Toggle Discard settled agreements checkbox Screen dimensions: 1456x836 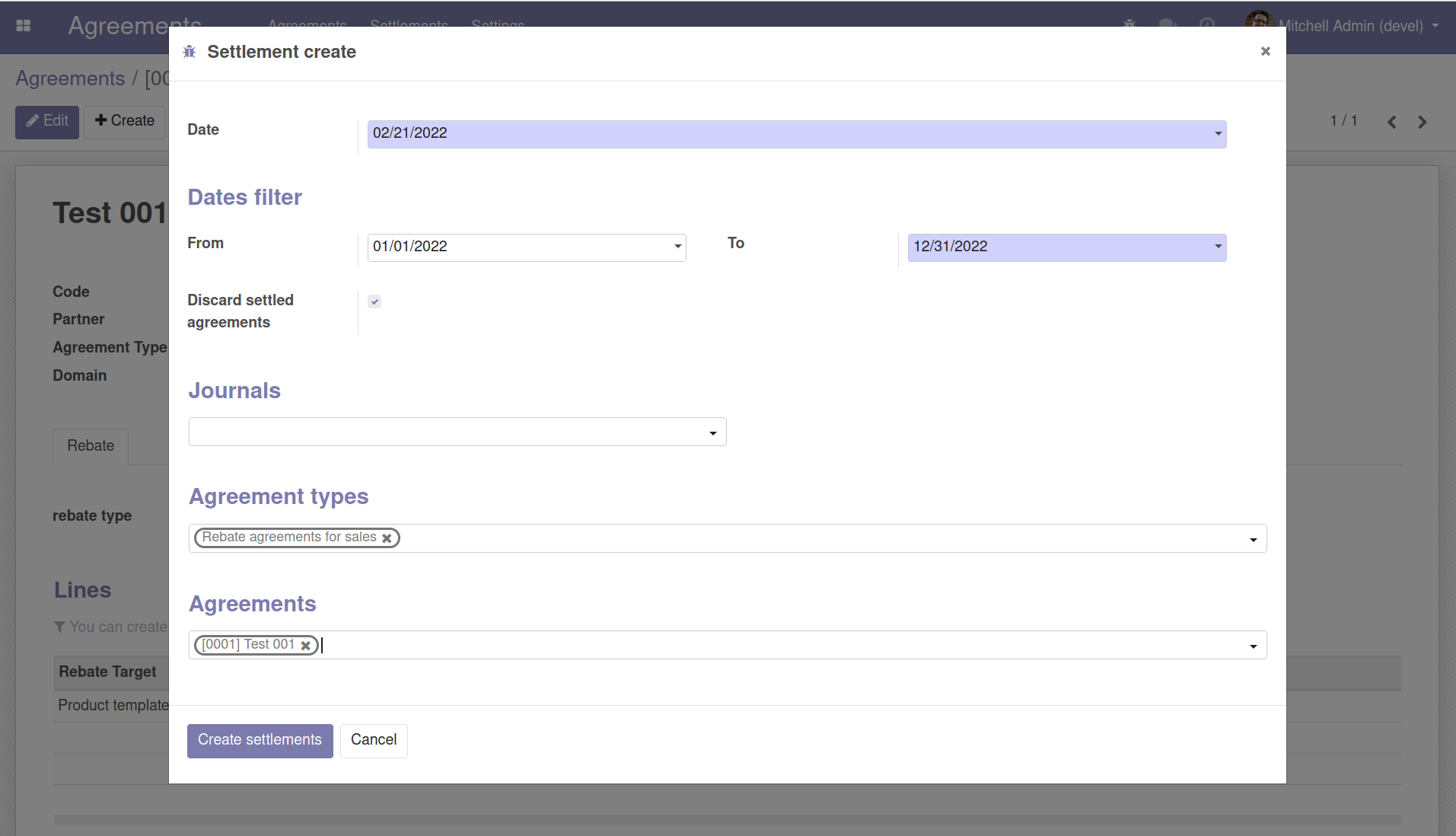374,302
